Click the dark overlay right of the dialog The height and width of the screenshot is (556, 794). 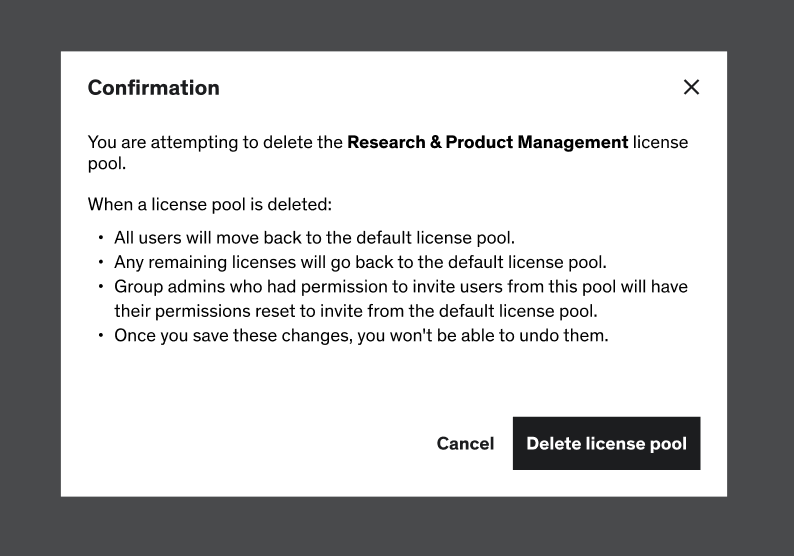[x=760, y=278]
